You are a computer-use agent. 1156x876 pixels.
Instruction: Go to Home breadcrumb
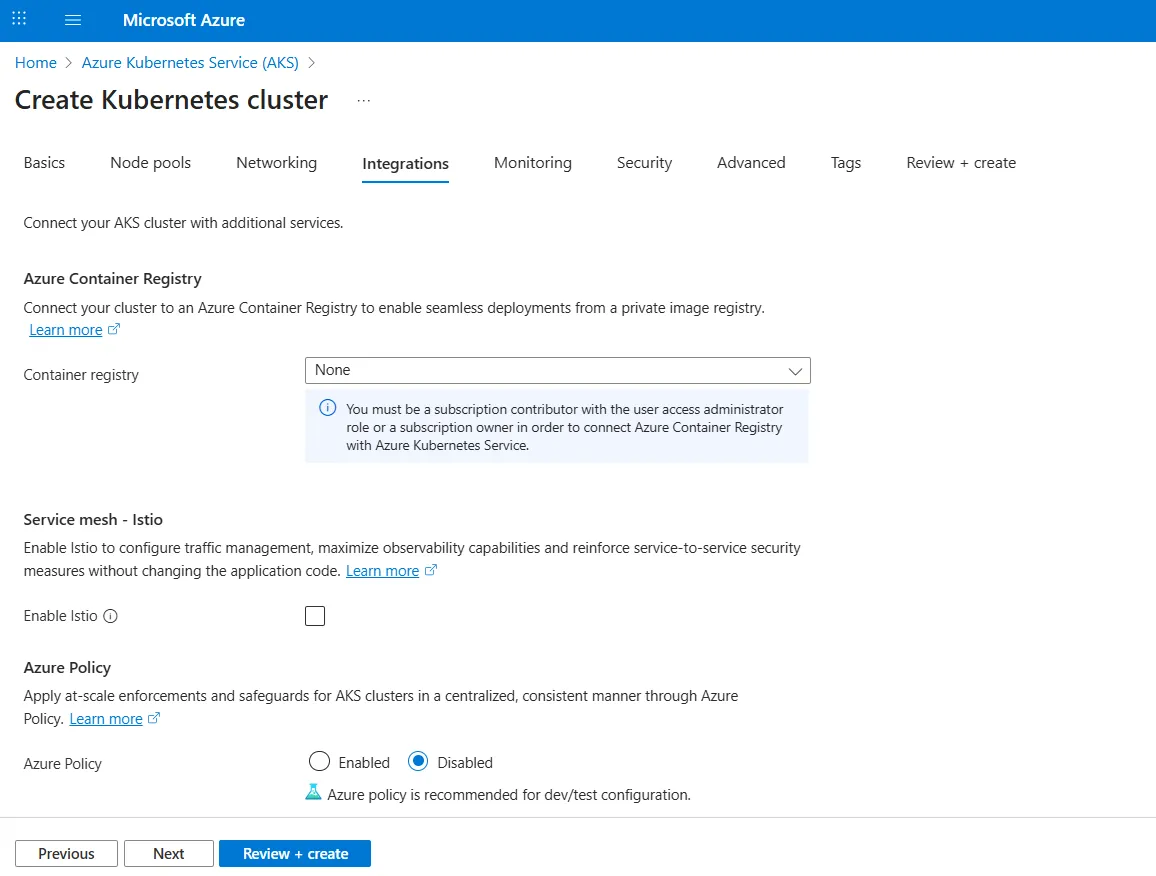(35, 63)
